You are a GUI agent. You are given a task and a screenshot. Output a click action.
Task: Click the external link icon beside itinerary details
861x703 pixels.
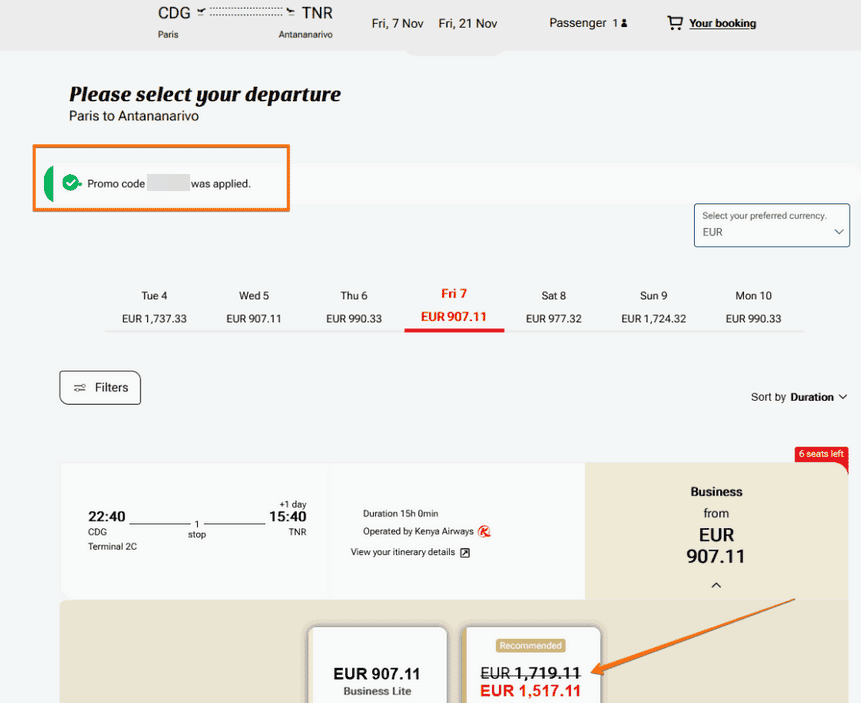click(465, 553)
